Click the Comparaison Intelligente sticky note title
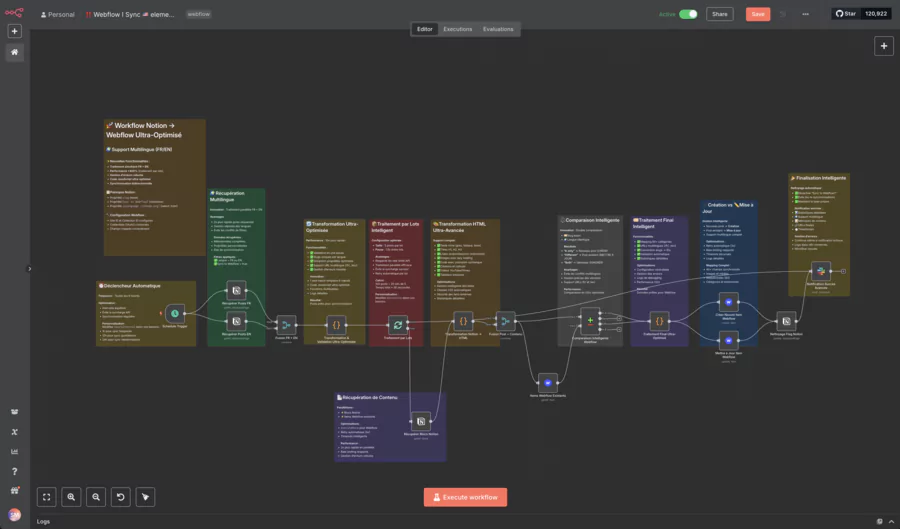The width and height of the screenshot is (900, 529). click(x=590, y=220)
